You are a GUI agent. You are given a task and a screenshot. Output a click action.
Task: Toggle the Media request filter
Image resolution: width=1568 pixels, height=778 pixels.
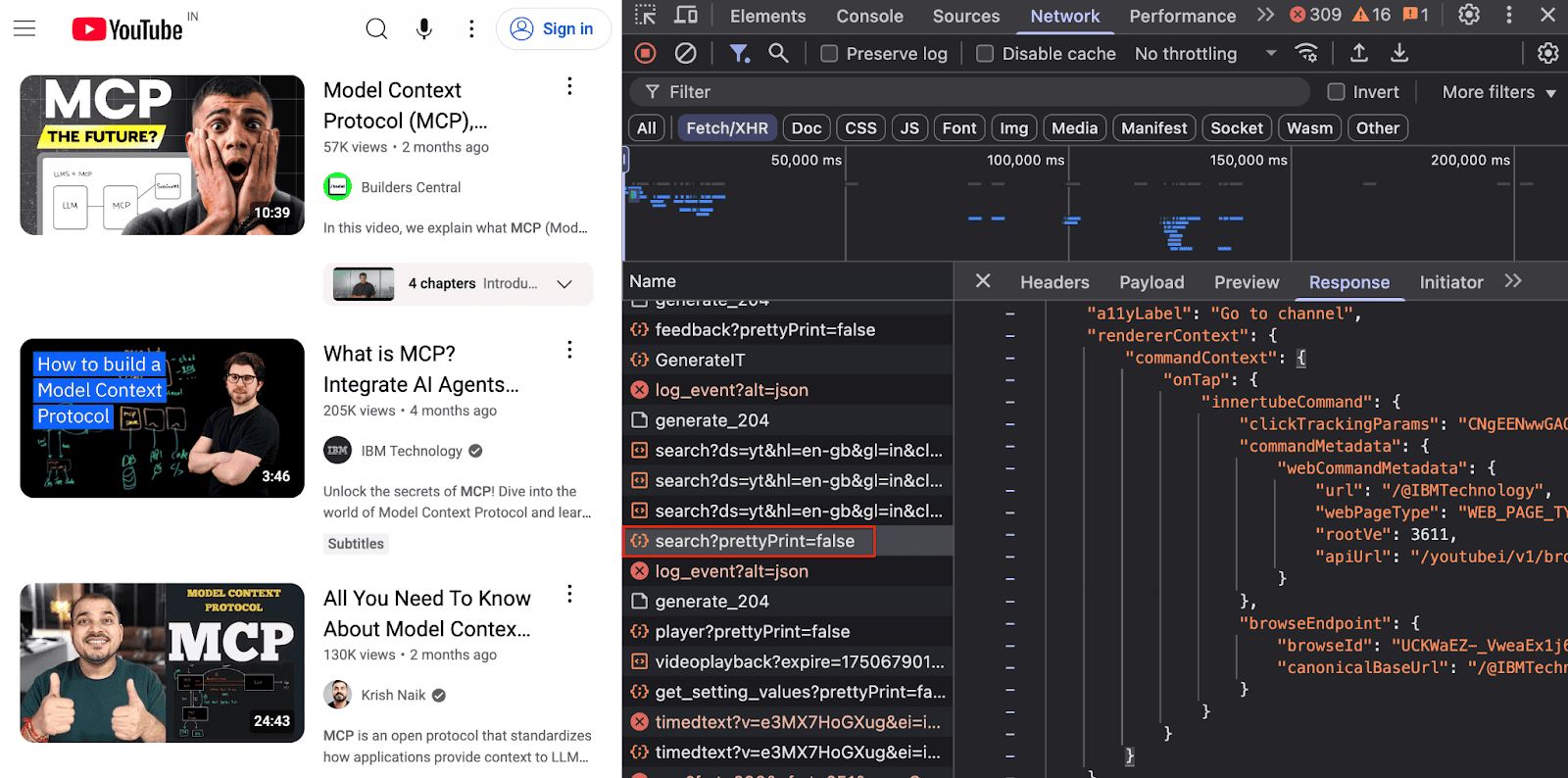1074,127
